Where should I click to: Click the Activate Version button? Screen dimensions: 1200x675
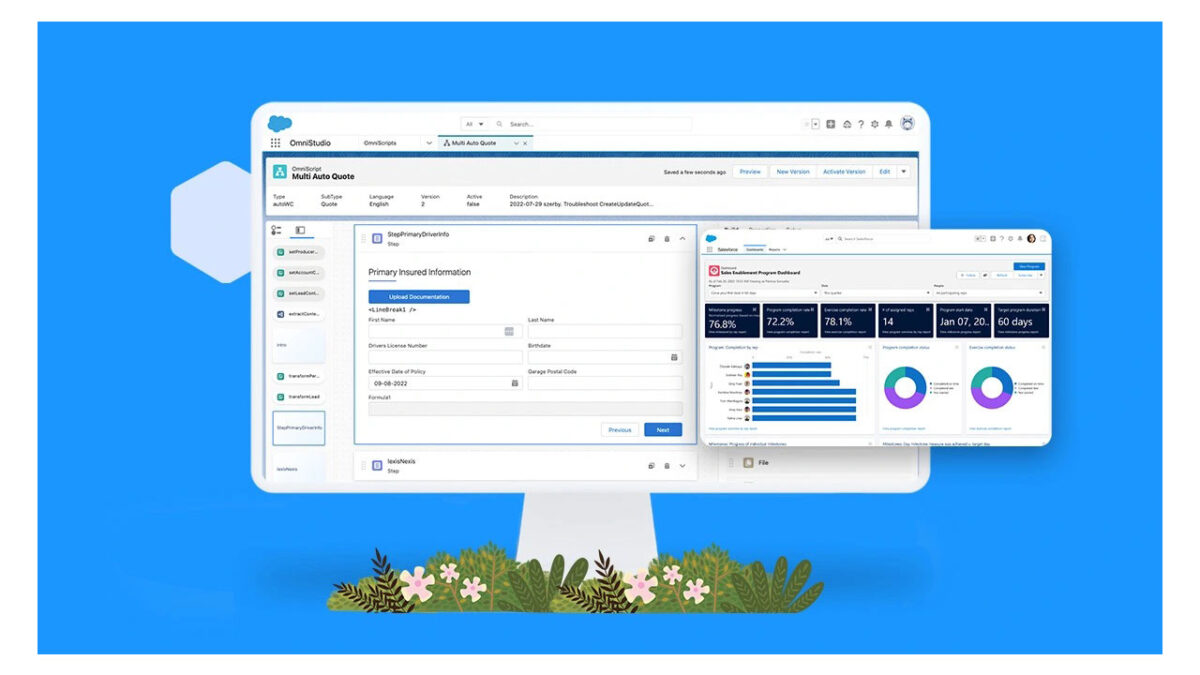point(844,172)
